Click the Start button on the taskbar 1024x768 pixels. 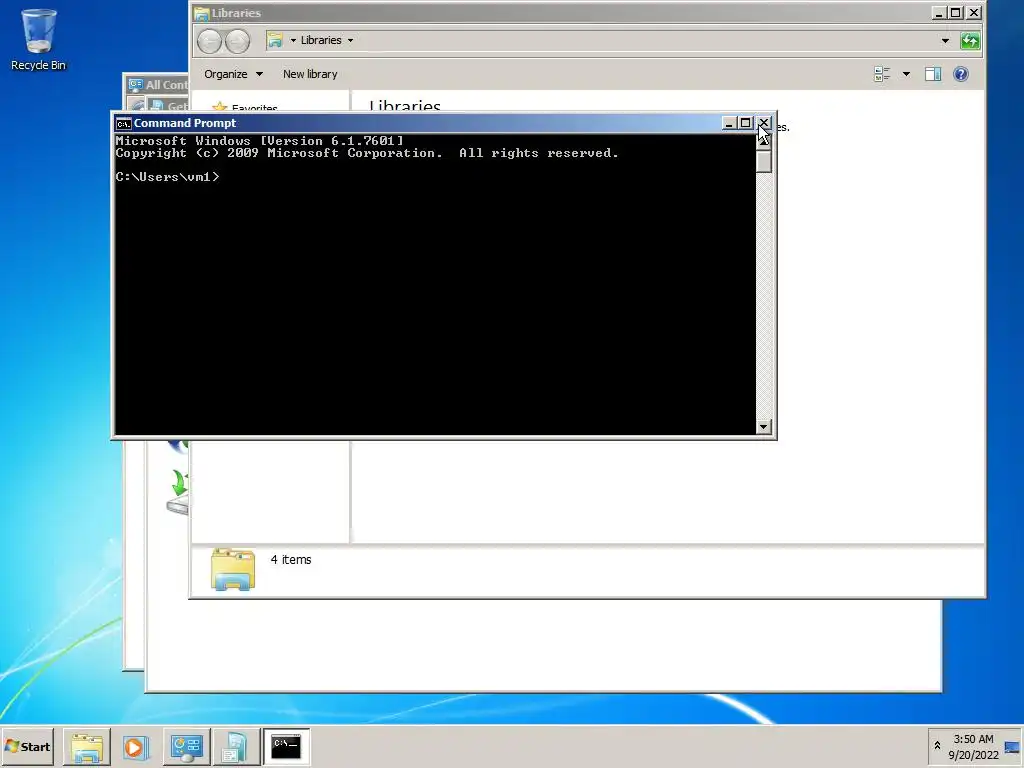click(x=27, y=746)
